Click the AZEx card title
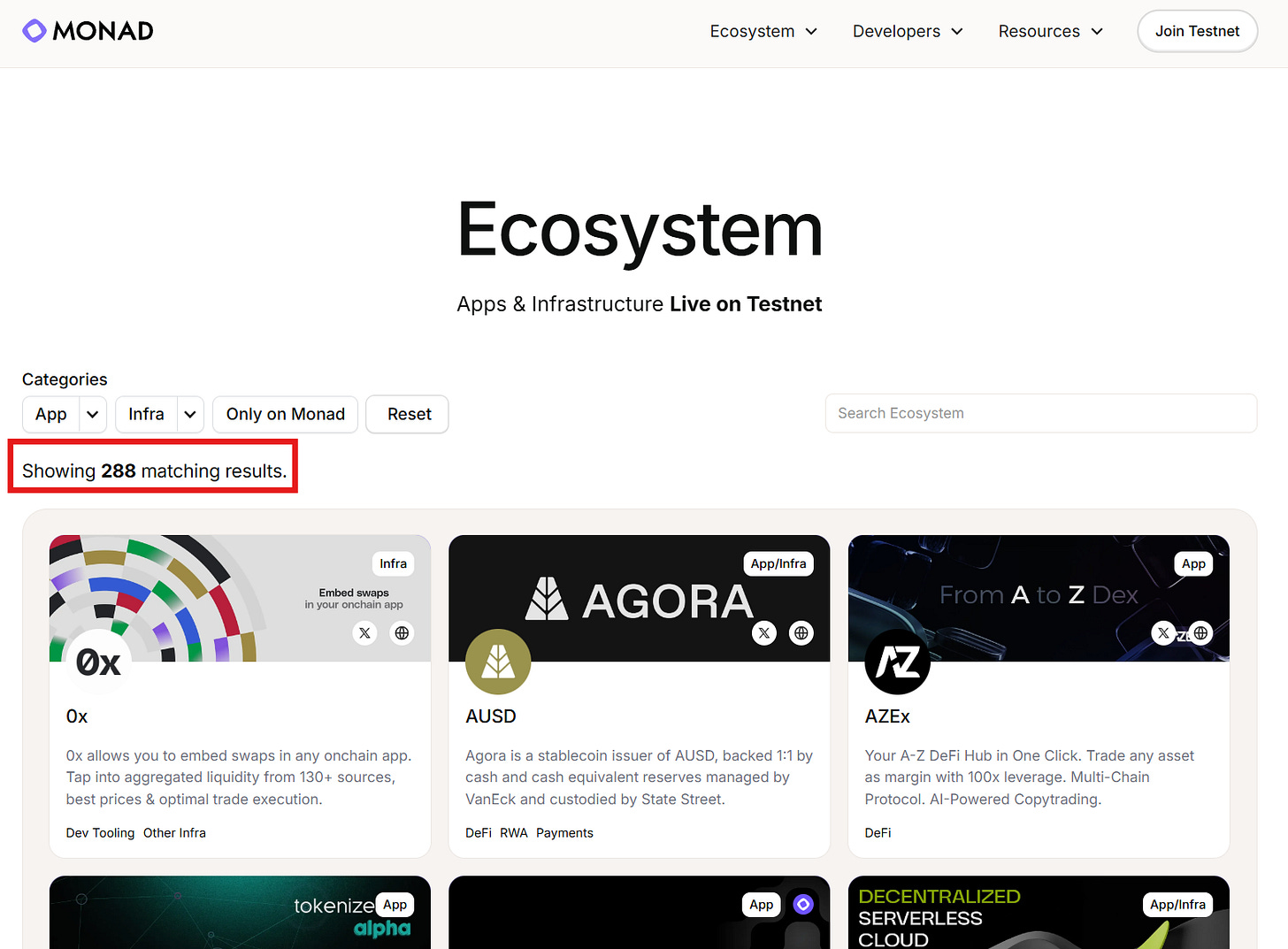This screenshot has height=949, width=1288. coord(887,716)
